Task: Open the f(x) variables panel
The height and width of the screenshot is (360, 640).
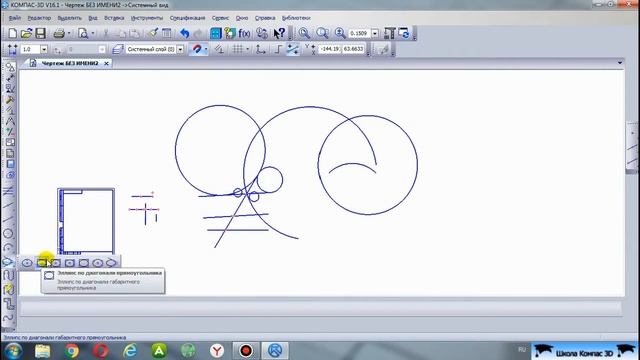Action: pyautogui.click(x=244, y=33)
